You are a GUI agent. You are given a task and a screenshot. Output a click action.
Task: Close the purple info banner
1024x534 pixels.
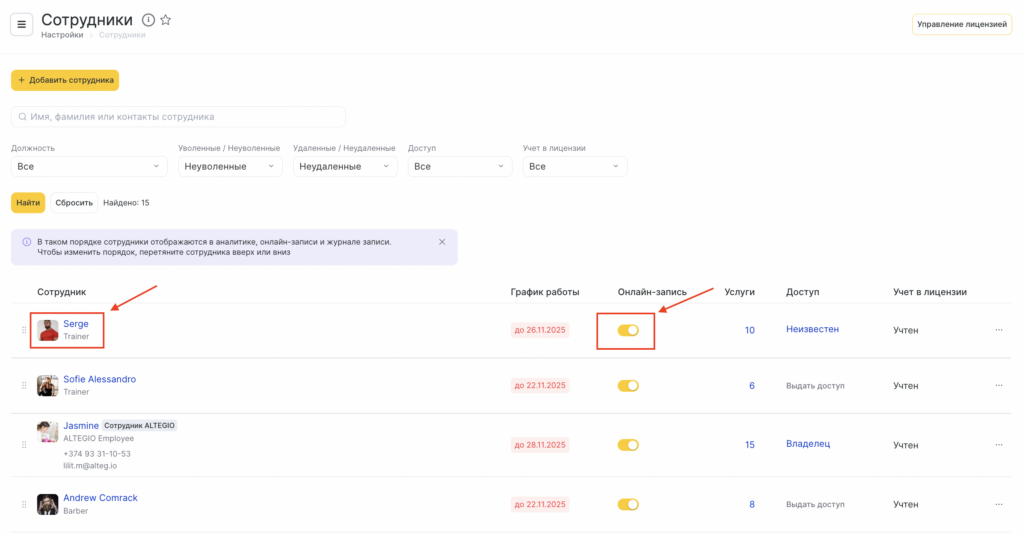pos(442,242)
